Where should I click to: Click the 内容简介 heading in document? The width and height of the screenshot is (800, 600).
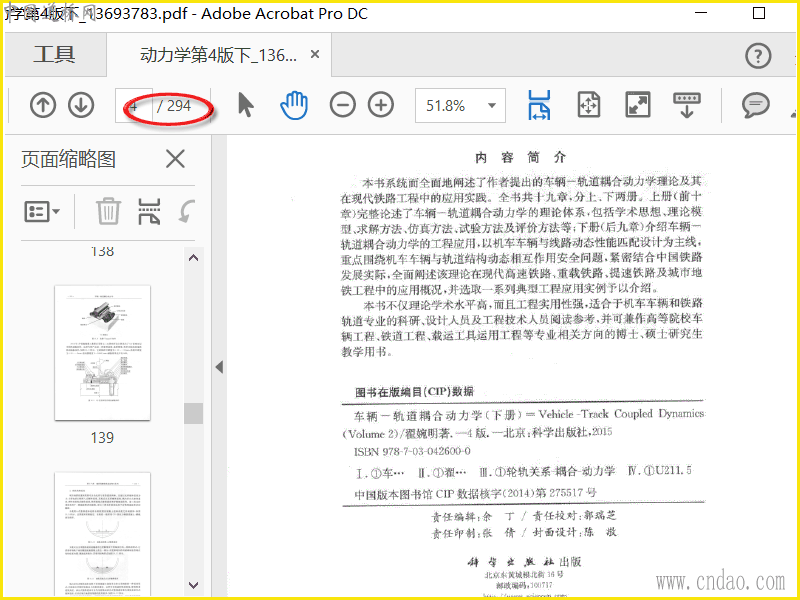click(520, 158)
